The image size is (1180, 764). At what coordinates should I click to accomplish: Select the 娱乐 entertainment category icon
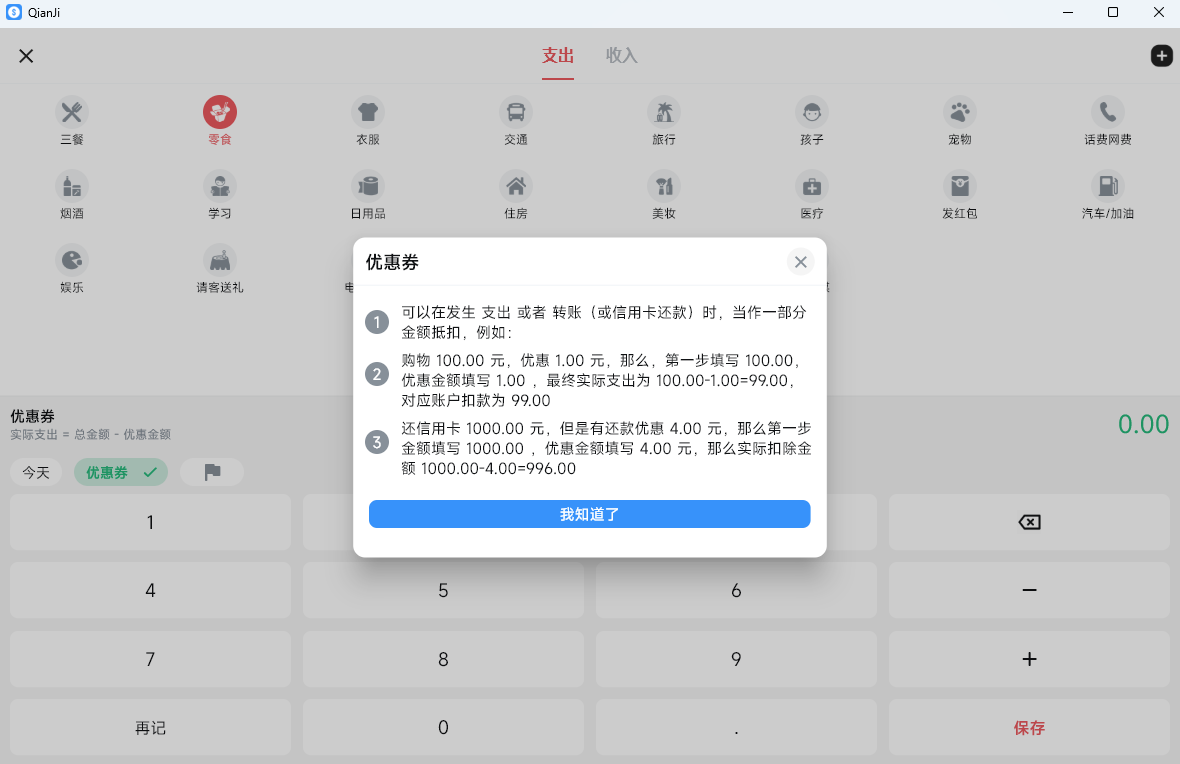72,260
